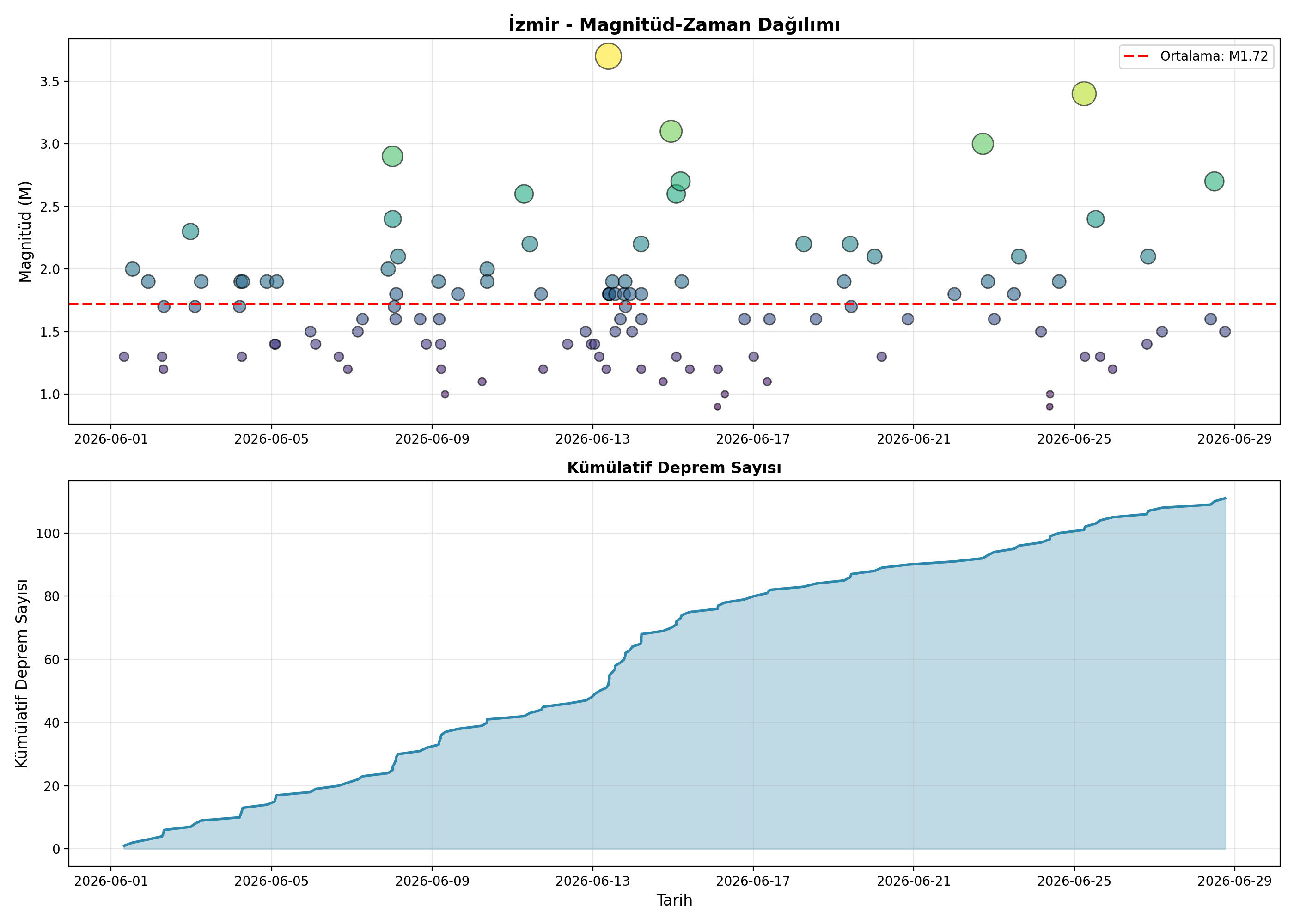
Task: Click y-axis tick "1.0" on the magnitude chart
Action: pyautogui.click(x=50, y=394)
